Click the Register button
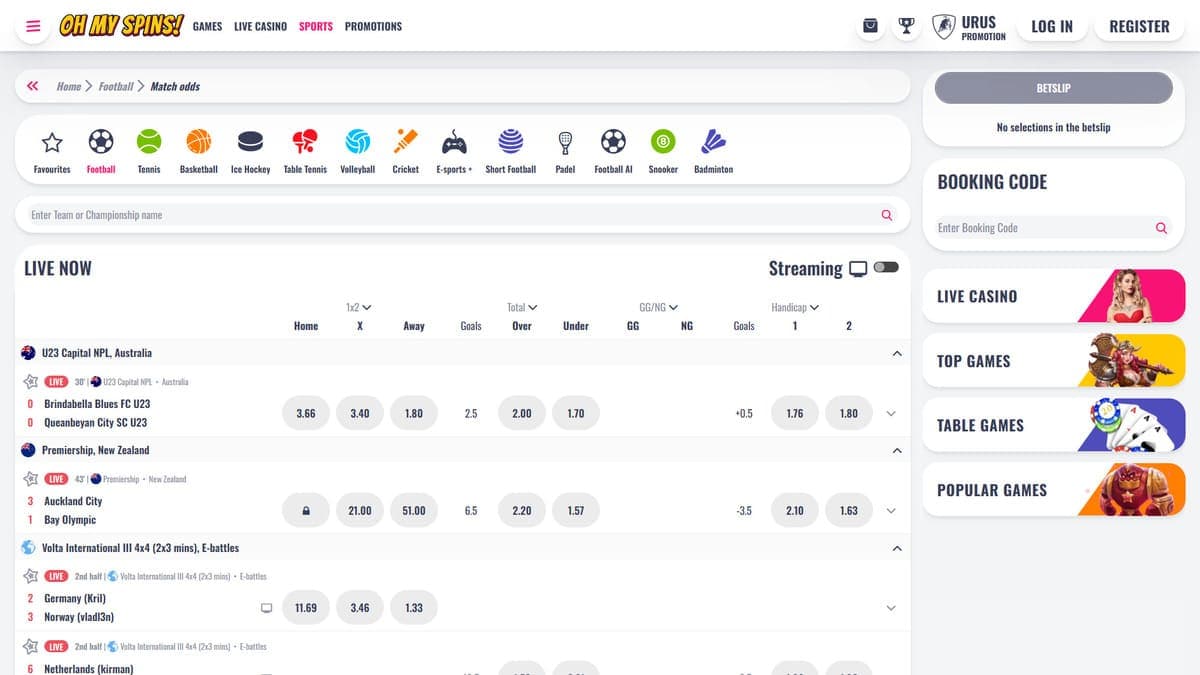 coord(1139,27)
